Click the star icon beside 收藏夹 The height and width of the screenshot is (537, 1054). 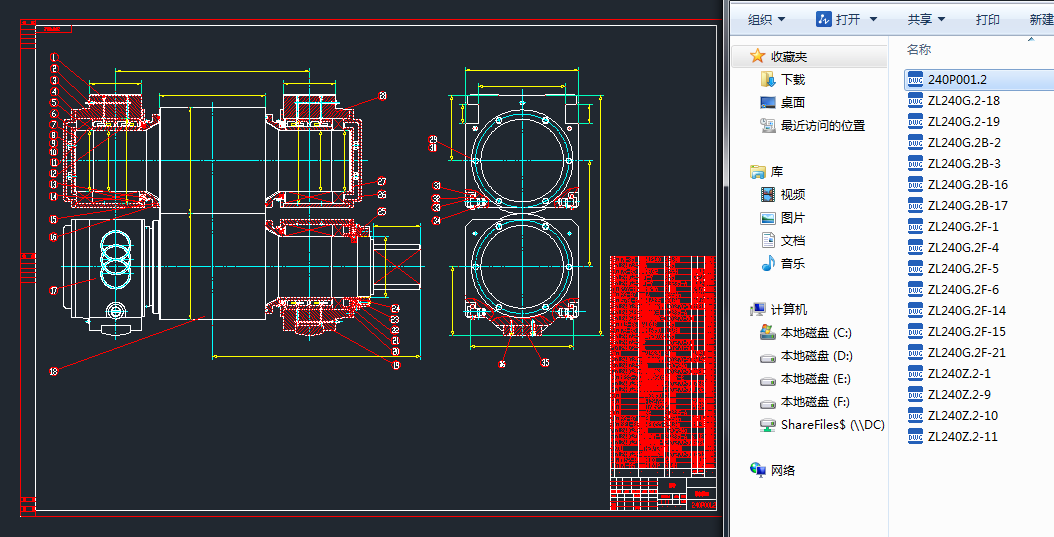pyautogui.click(x=758, y=56)
